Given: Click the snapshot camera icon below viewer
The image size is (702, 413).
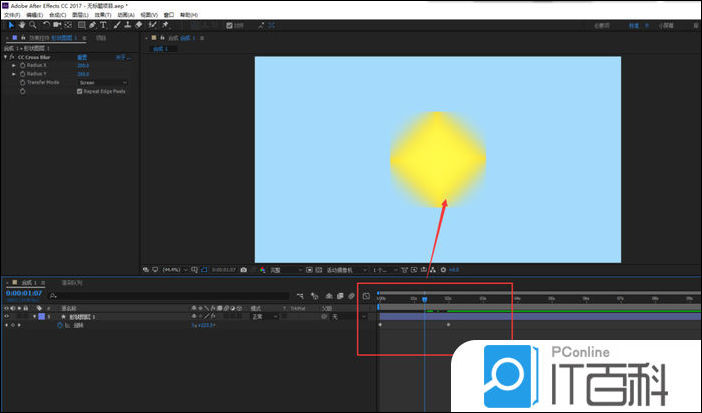Looking at the screenshot, I should point(243,270).
